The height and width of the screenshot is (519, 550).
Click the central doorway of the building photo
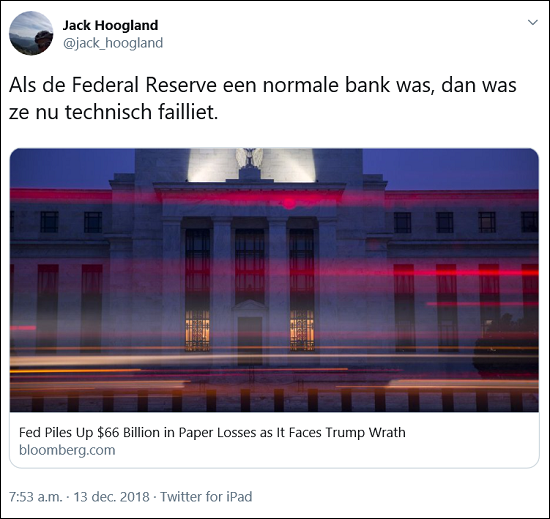coord(249,339)
